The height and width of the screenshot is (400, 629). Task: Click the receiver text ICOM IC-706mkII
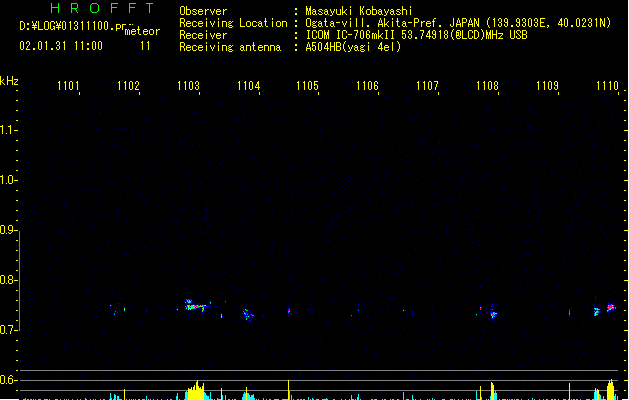[351, 35]
